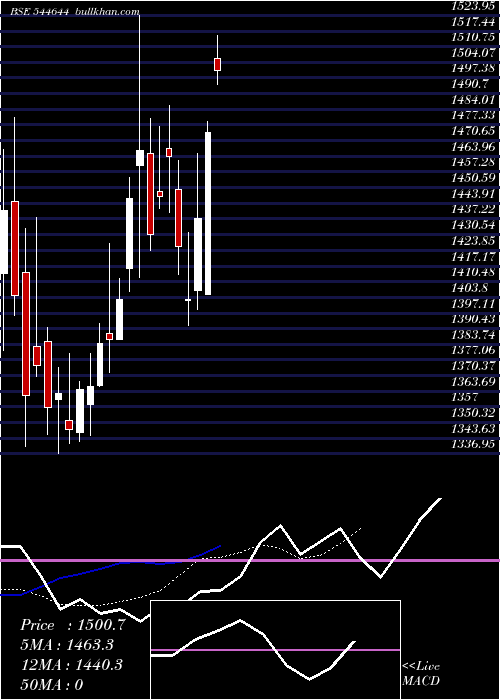Pick the 1437.22 axis value

click(473, 209)
